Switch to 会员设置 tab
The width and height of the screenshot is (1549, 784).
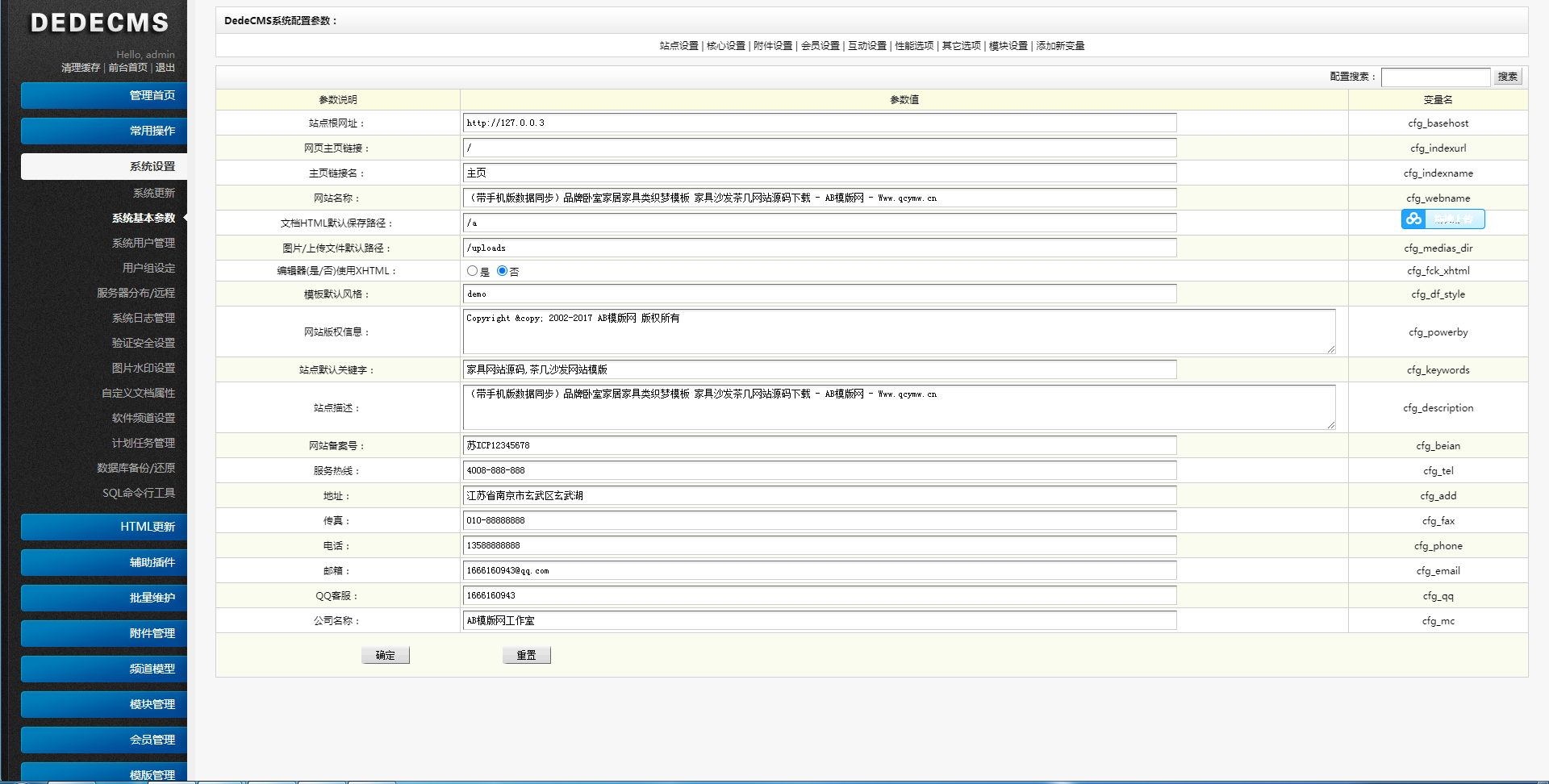tap(820, 46)
